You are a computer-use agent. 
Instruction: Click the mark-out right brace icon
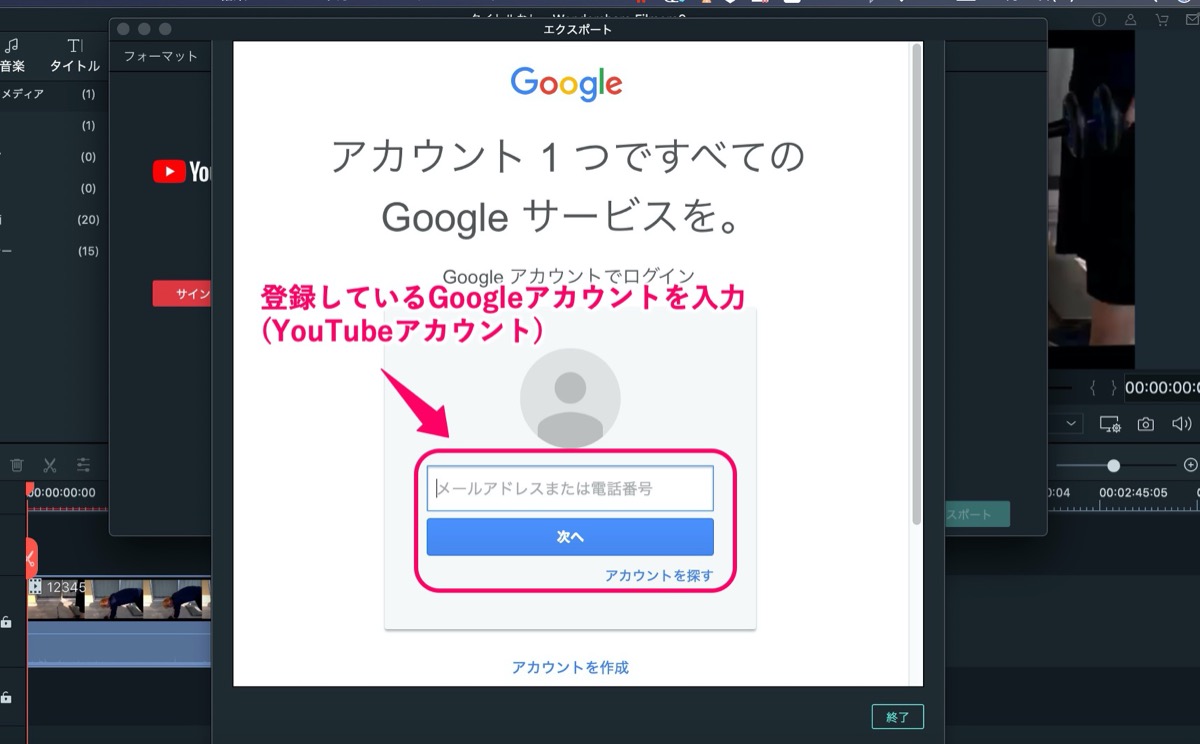click(1113, 388)
